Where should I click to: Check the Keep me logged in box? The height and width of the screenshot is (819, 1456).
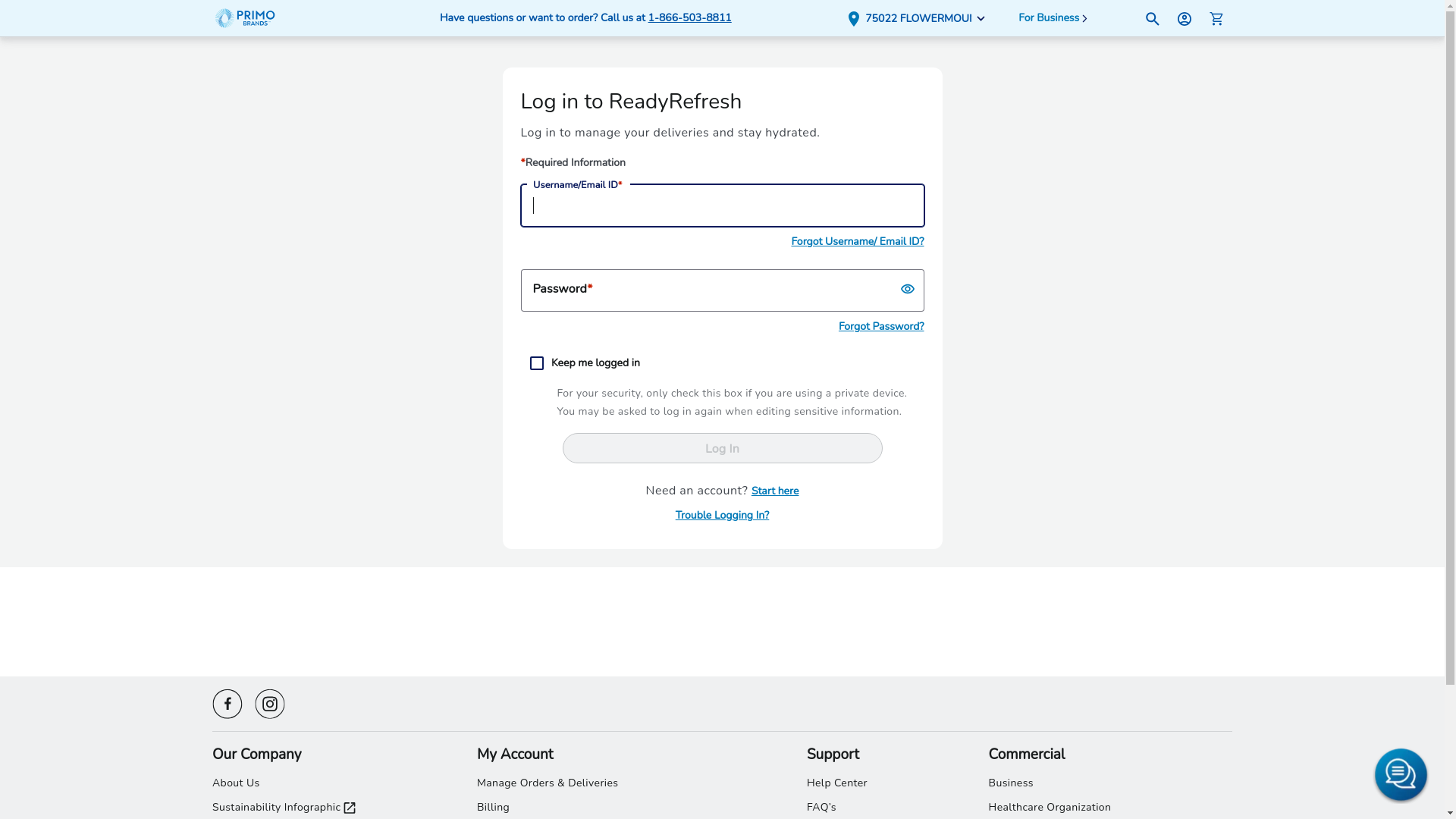[536, 363]
